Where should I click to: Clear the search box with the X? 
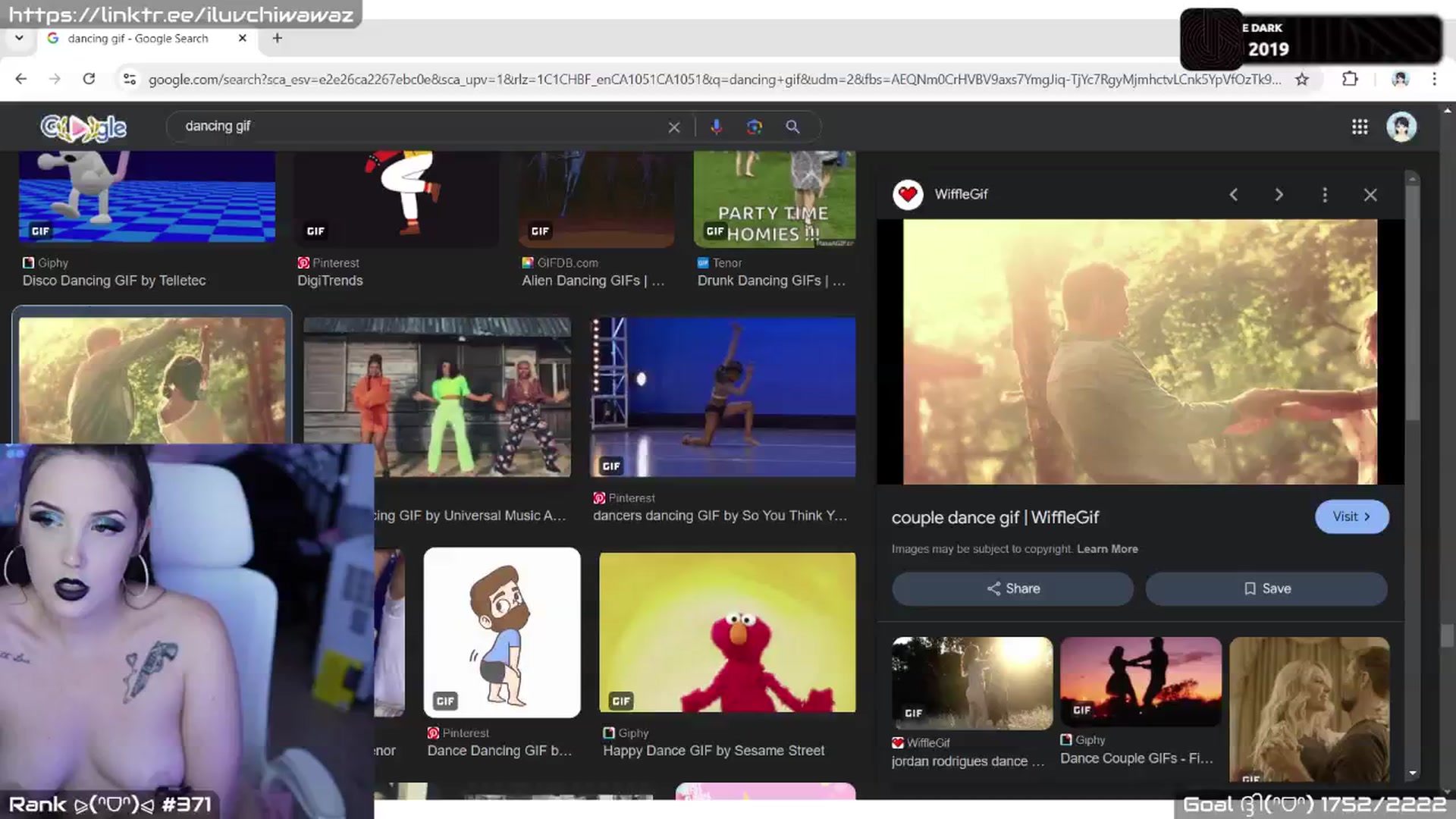click(674, 127)
